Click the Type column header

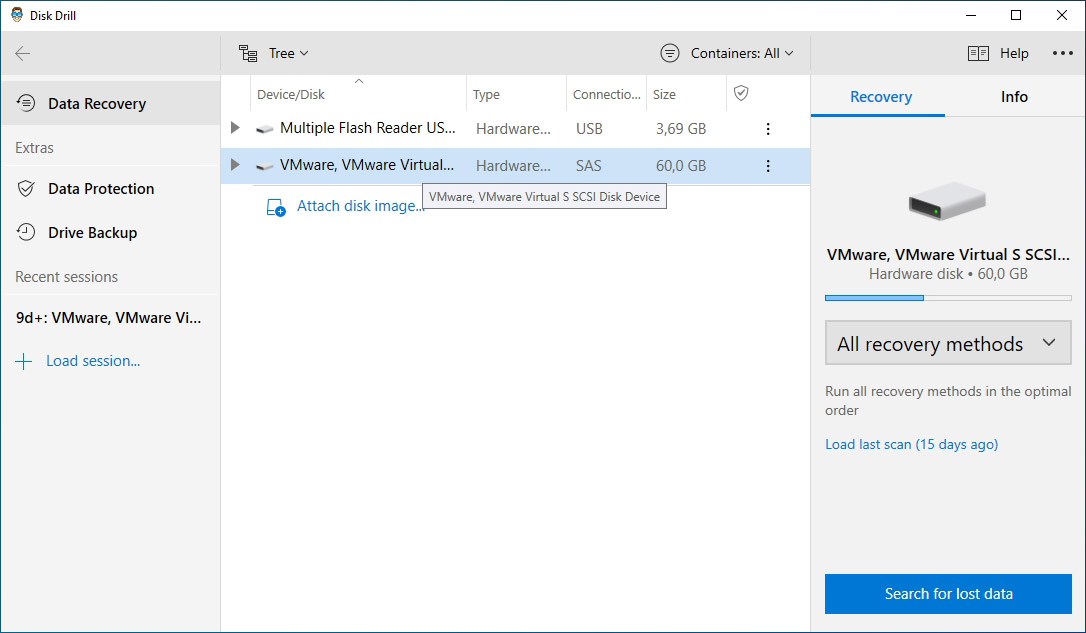(486, 94)
